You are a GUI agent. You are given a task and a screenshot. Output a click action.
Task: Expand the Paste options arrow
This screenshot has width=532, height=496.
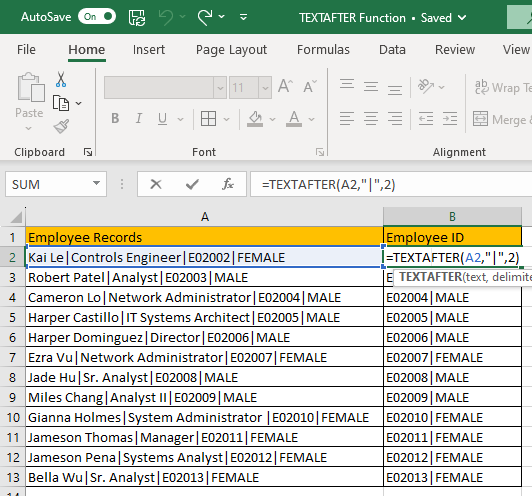pos(28,129)
